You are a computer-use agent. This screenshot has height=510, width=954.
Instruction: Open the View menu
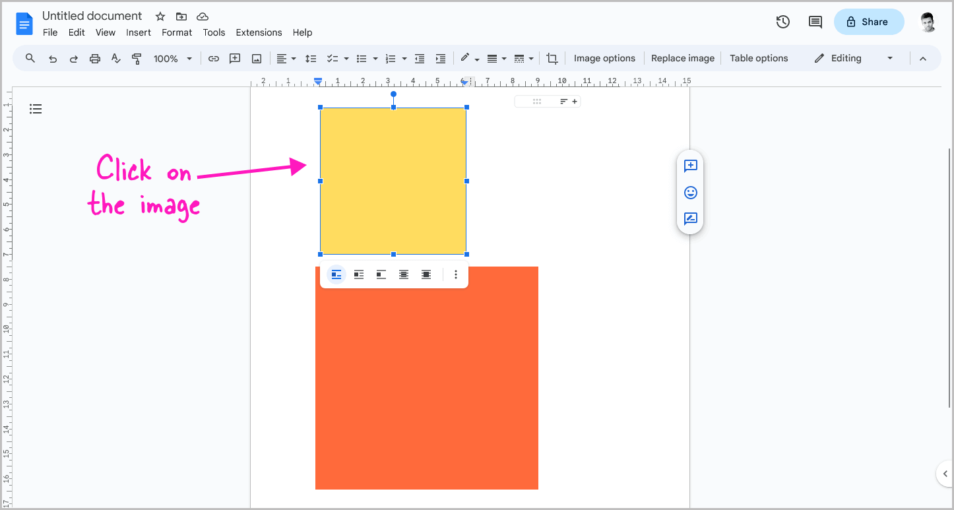[105, 33]
